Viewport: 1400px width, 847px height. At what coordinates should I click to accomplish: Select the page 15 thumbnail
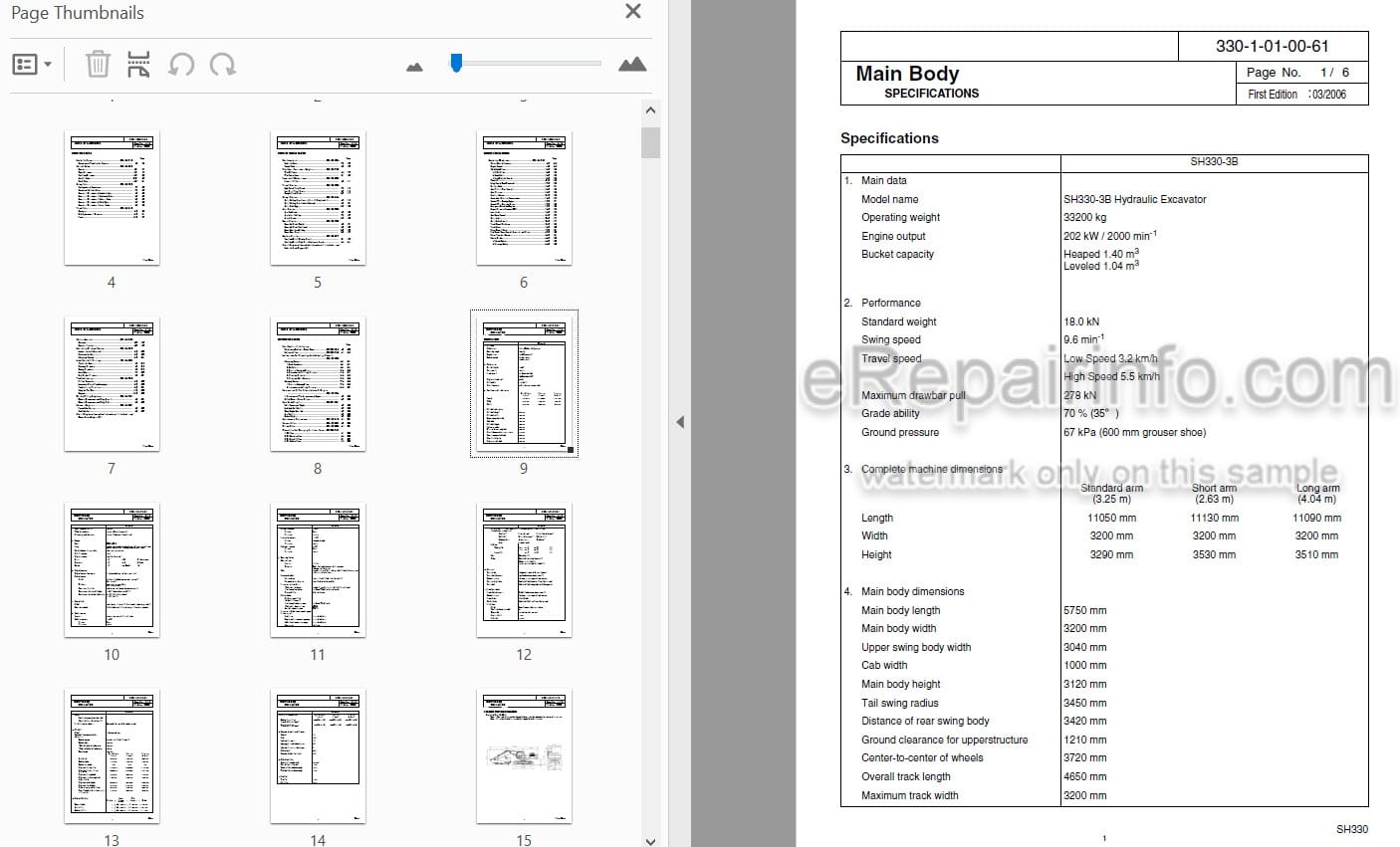pyautogui.click(x=524, y=756)
